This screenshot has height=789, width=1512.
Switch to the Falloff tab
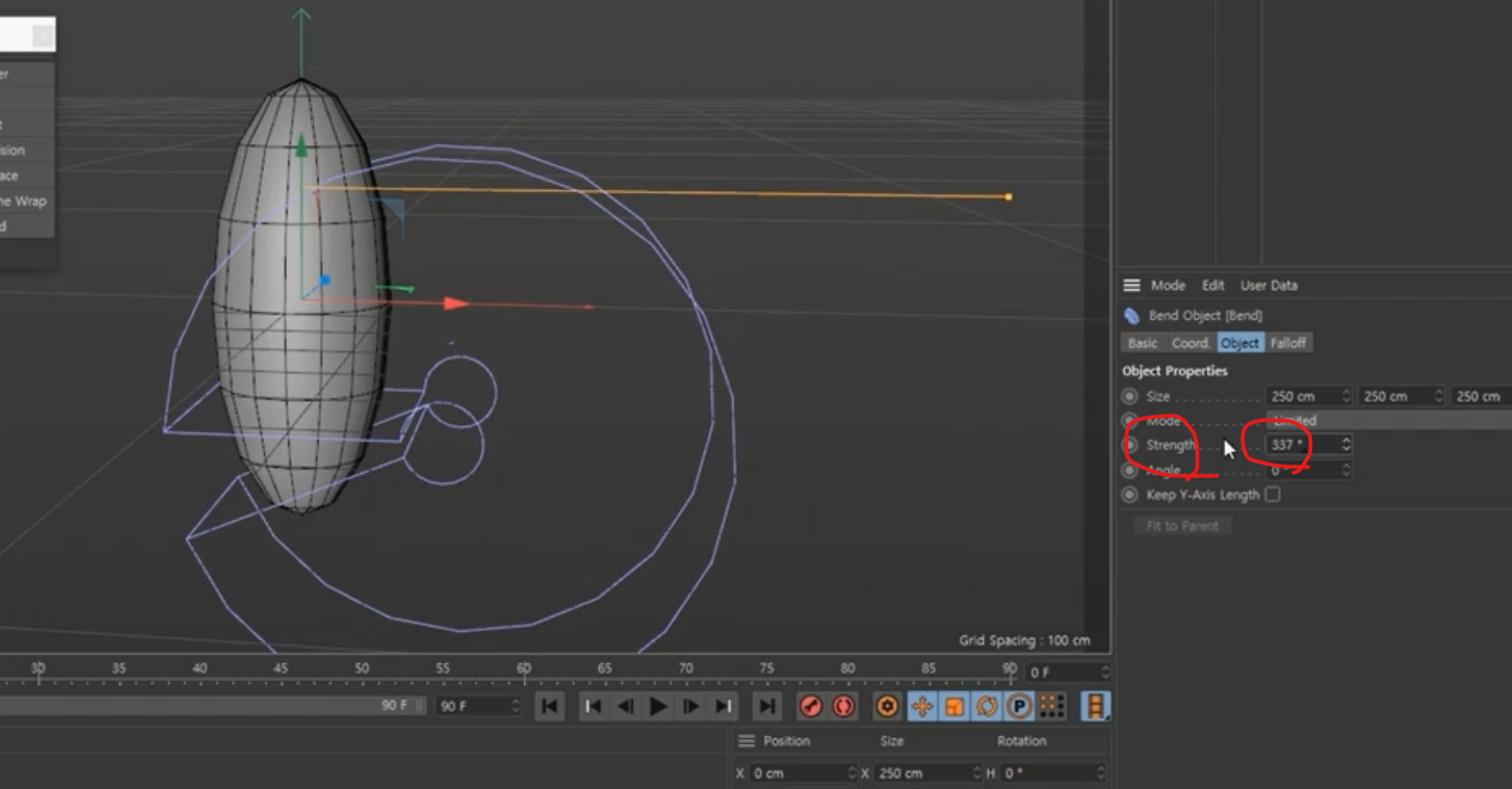(x=1288, y=343)
